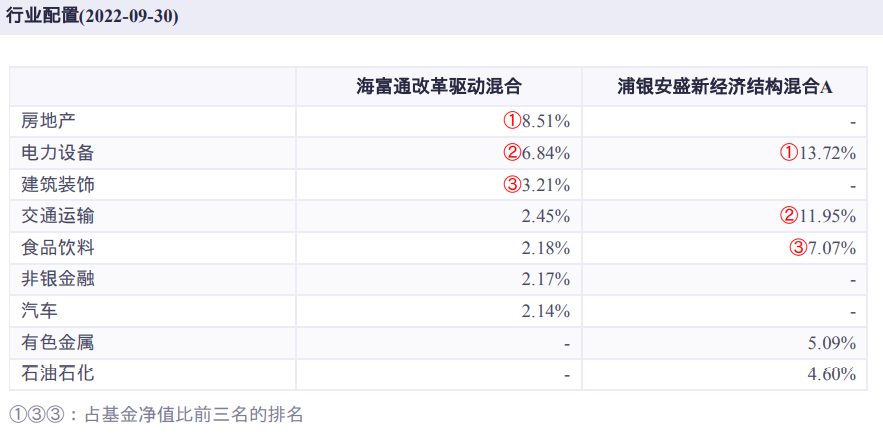Select the 汽车 row label

(39, 311)
